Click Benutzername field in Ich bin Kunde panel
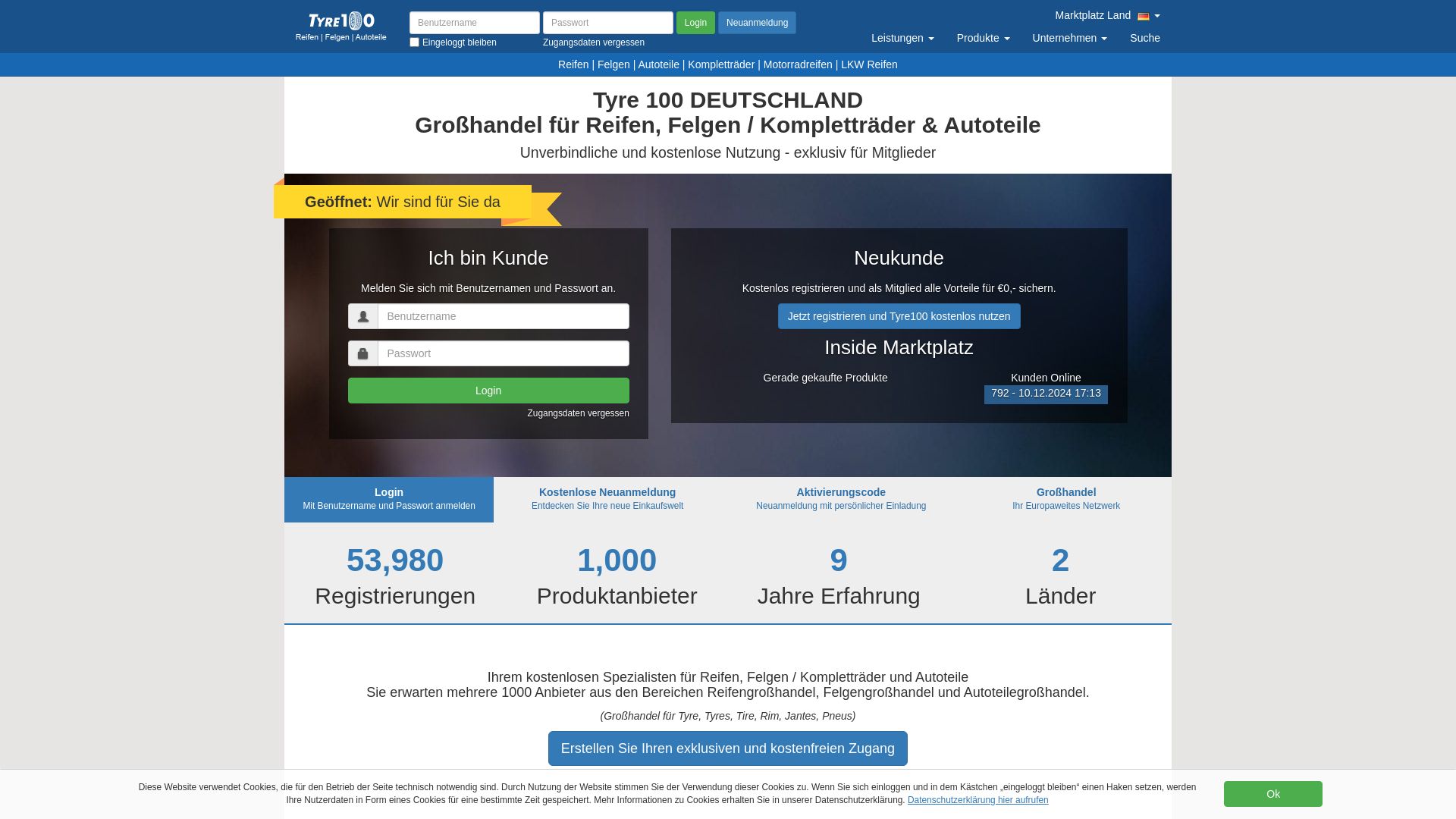This screenshot has width=1456, height=819. point(504,316)
